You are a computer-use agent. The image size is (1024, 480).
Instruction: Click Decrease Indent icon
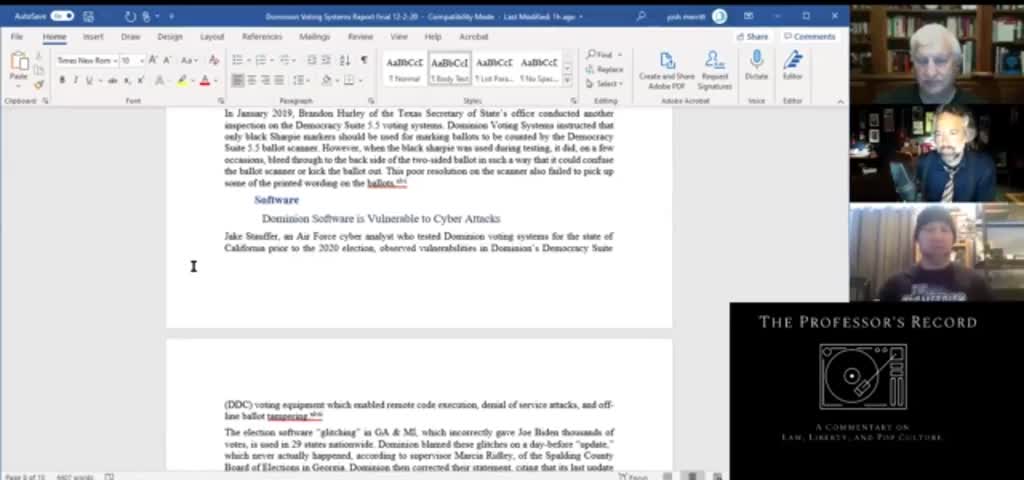click(x=312, y=60)
